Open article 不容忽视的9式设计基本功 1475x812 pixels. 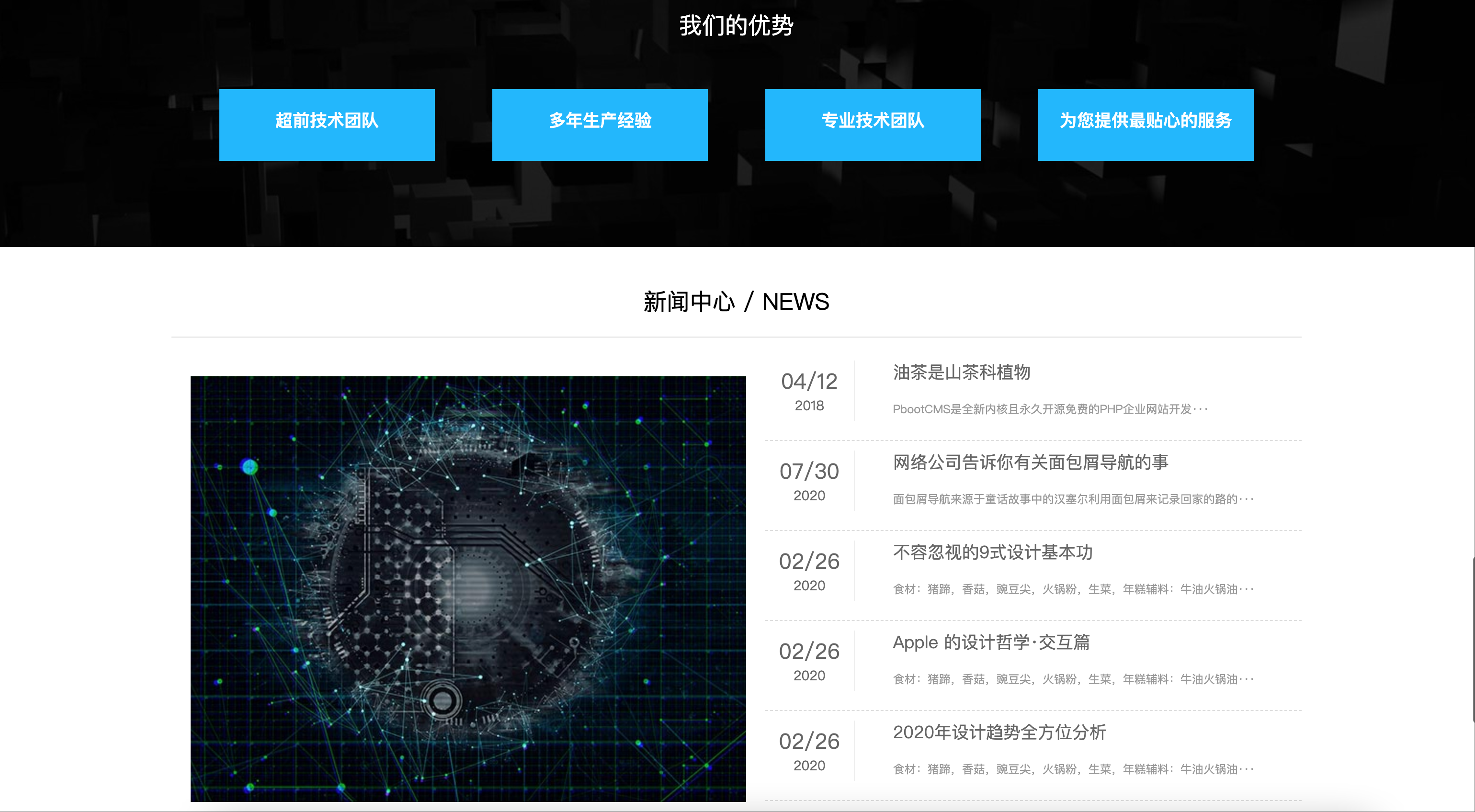(x=992, y=552)
